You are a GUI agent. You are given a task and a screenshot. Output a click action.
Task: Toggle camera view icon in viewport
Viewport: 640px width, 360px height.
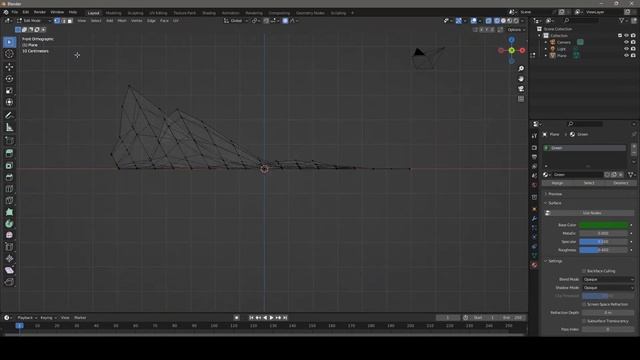click(521, 89)
